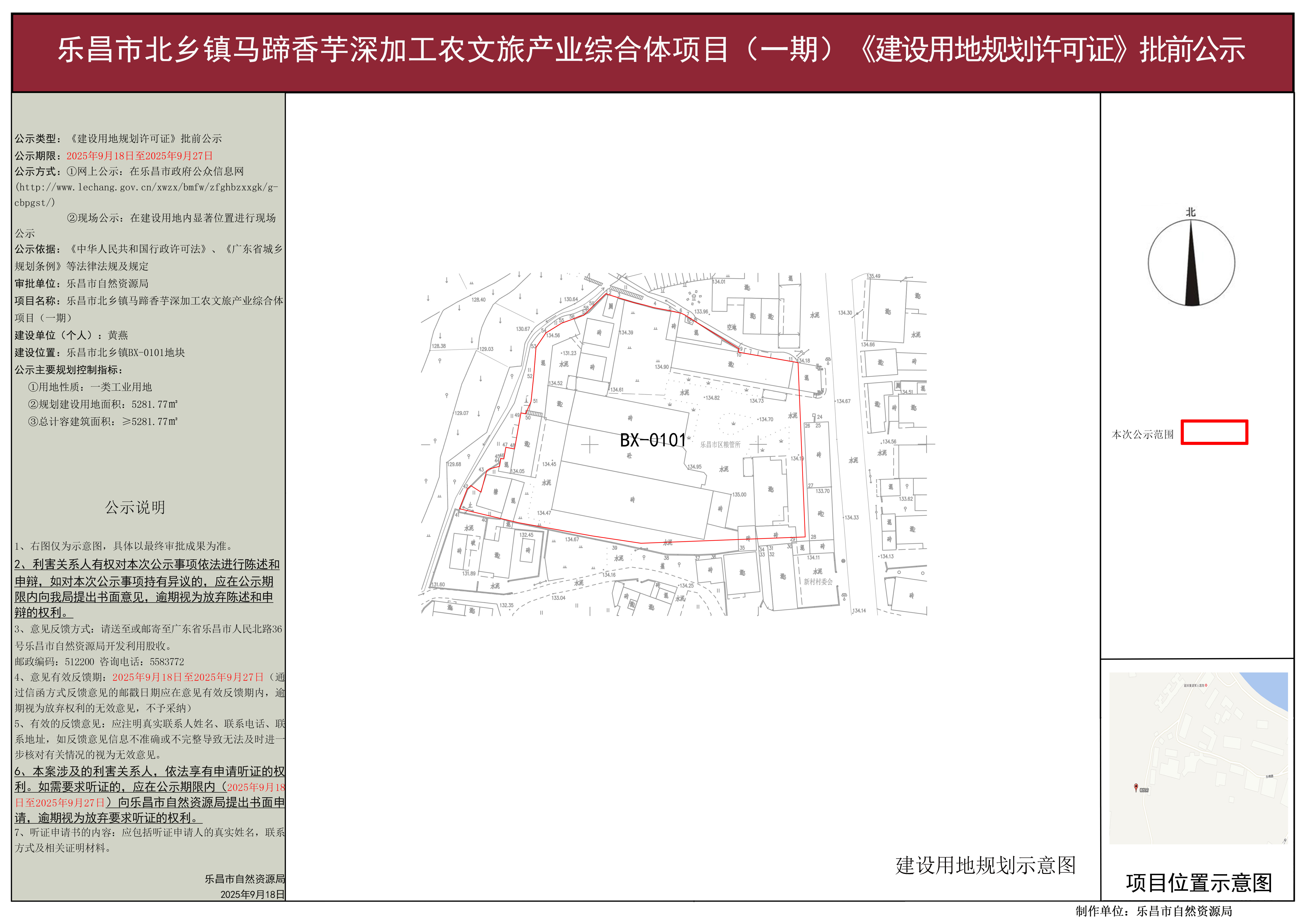The image size is (1306, 924).
Task: Click the government website URL link
Action: (x=146, y=187)
